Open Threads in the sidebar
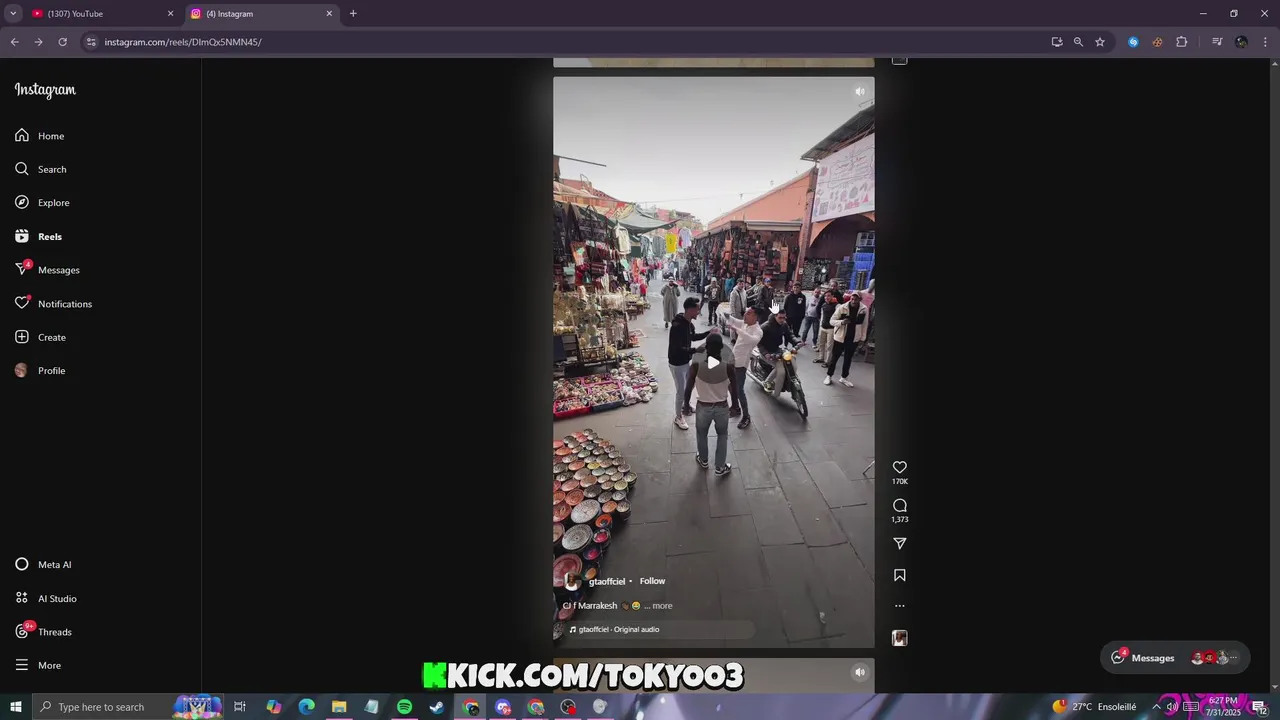The height and width of the screenshot is (720, 1280). (x=44, y=631)
